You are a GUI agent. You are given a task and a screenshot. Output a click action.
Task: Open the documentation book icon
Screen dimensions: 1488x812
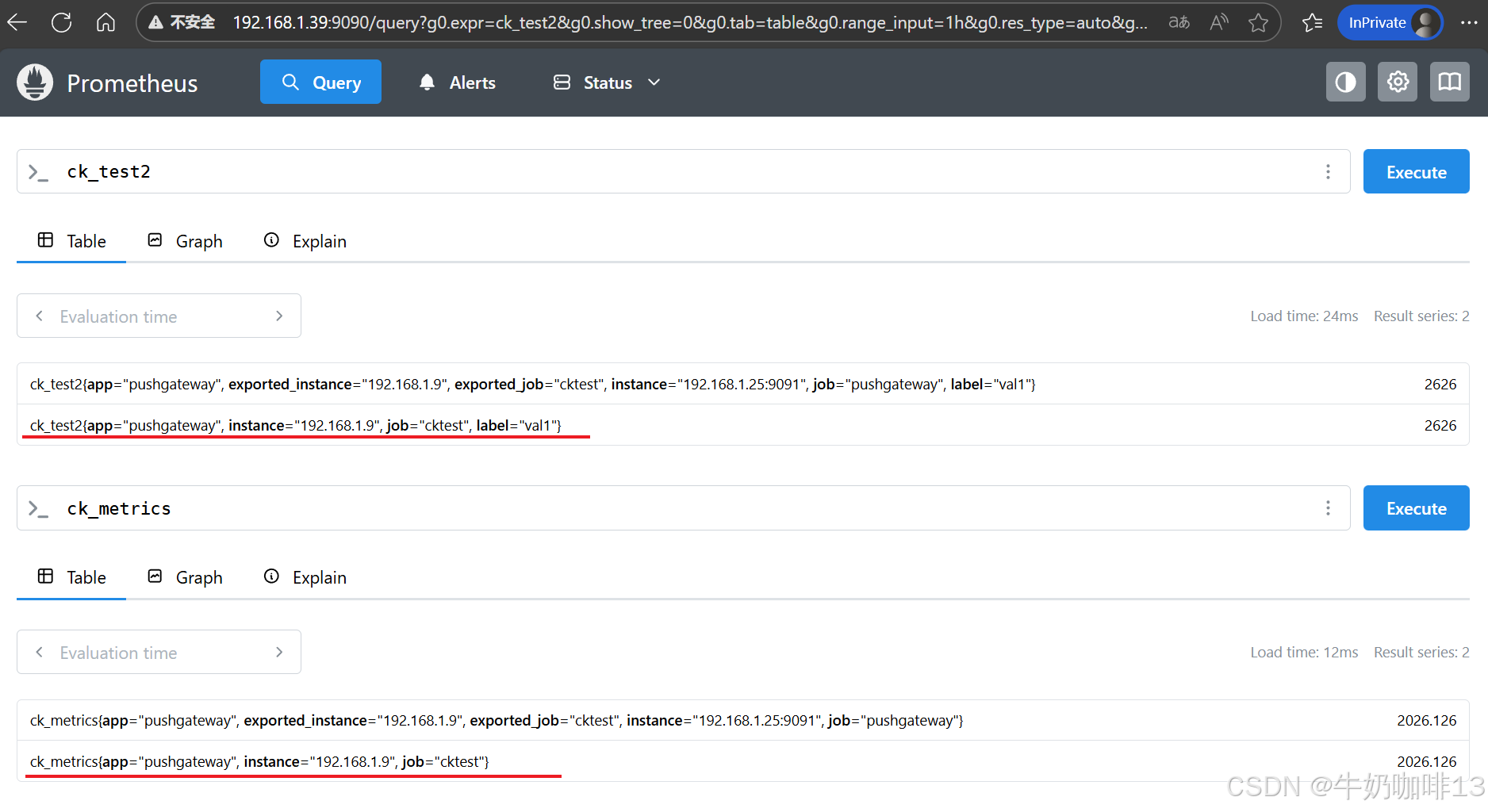pos(1450,82)
